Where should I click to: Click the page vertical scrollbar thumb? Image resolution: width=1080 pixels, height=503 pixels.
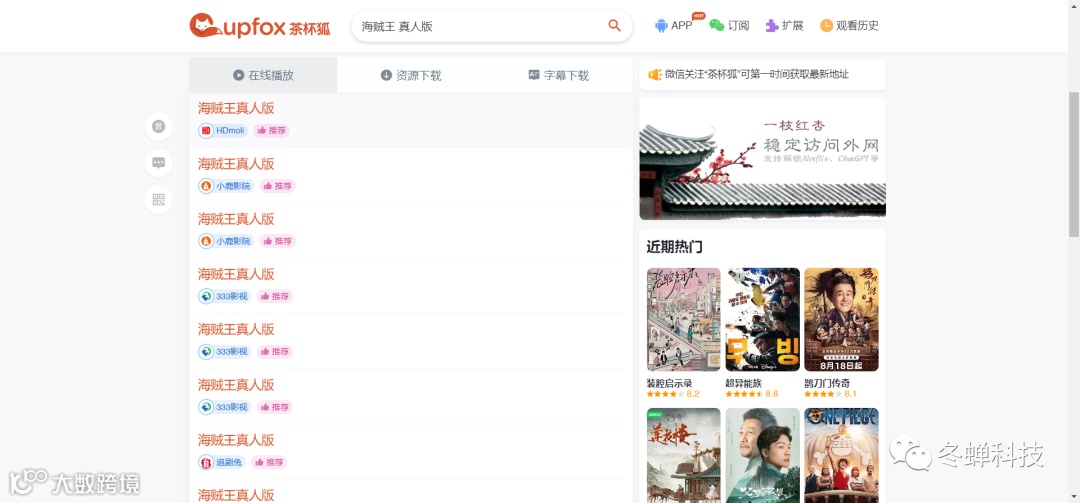1073,164
